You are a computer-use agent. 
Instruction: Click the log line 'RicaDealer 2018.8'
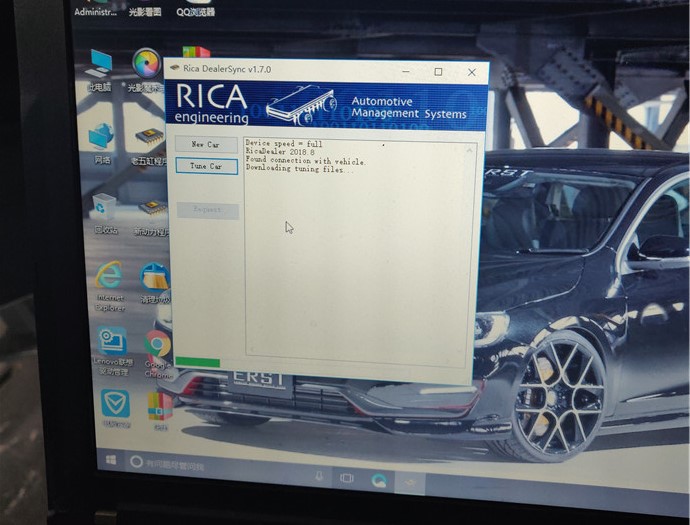280,152
